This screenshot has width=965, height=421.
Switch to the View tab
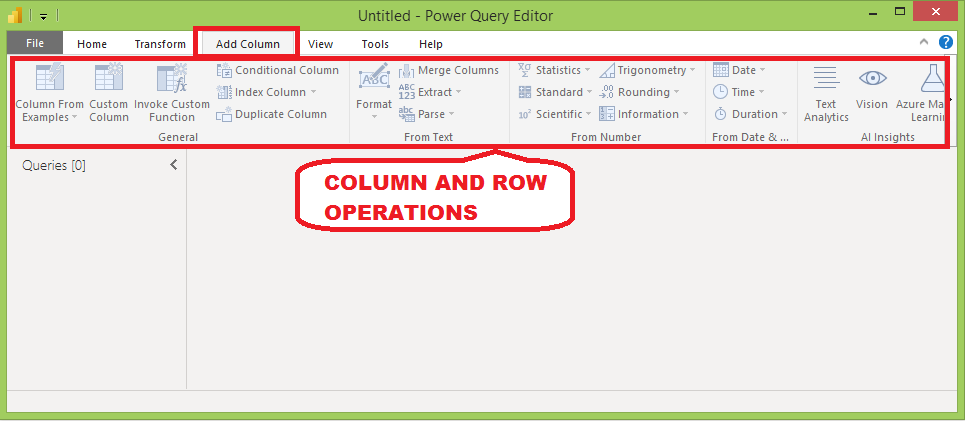click(x=320, y=44)
